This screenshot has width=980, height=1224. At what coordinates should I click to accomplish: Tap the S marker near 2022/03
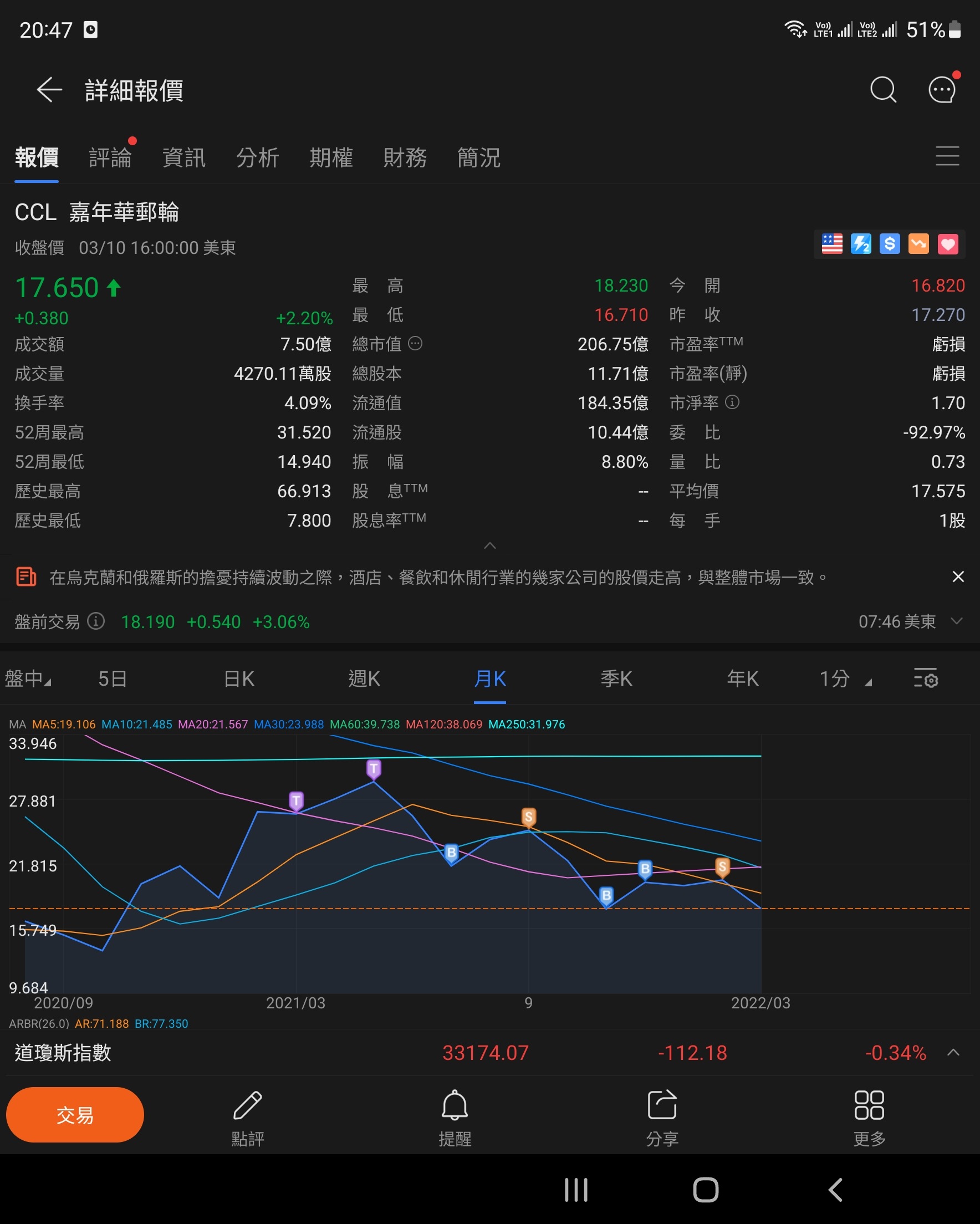click(x=722, y=867)
